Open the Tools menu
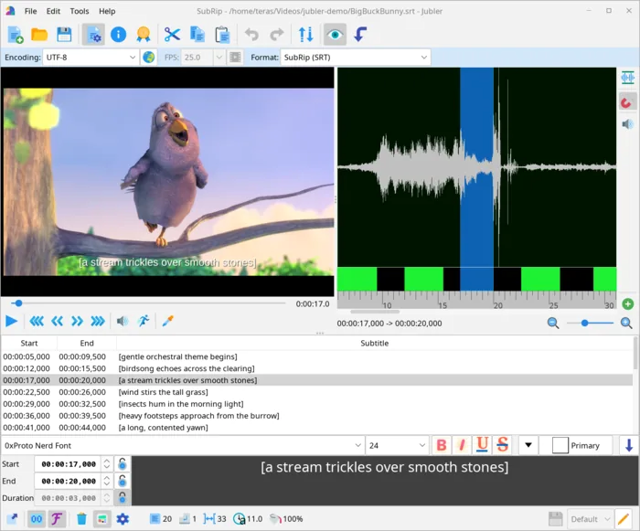This screenshot has height=531, width=640. point(79,11)
